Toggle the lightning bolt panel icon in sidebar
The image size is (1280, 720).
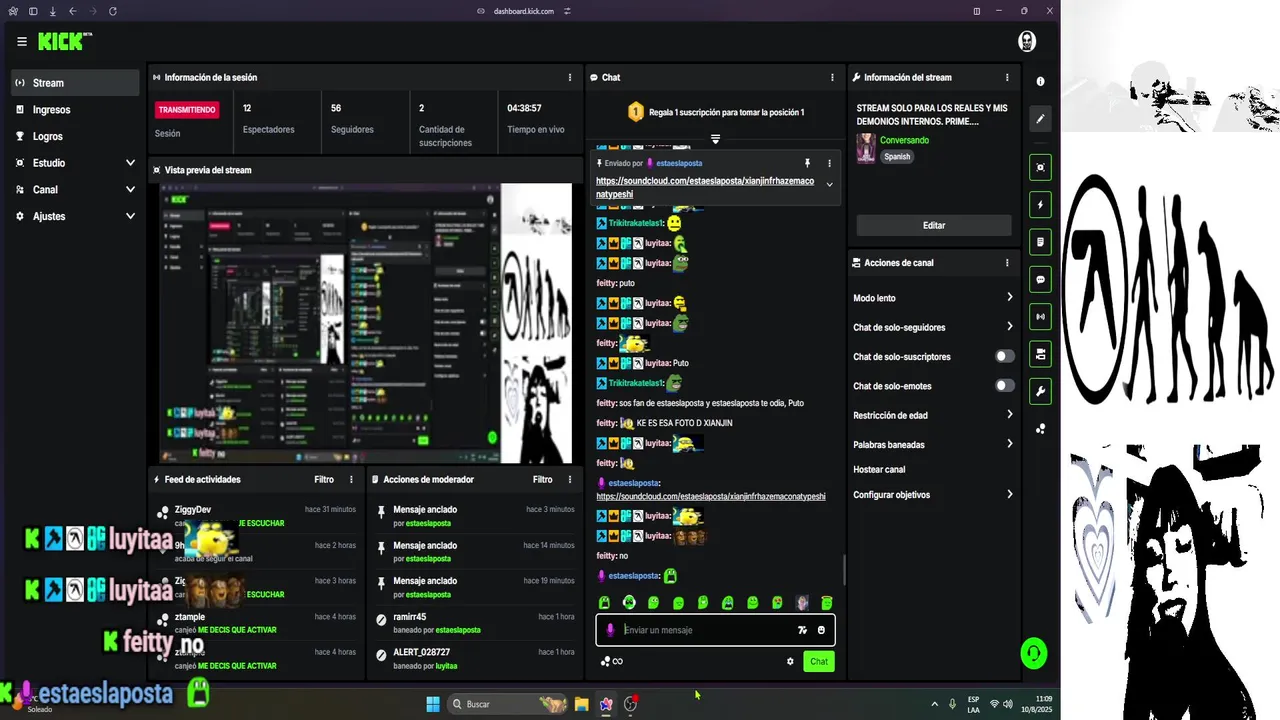(1040, 205)
